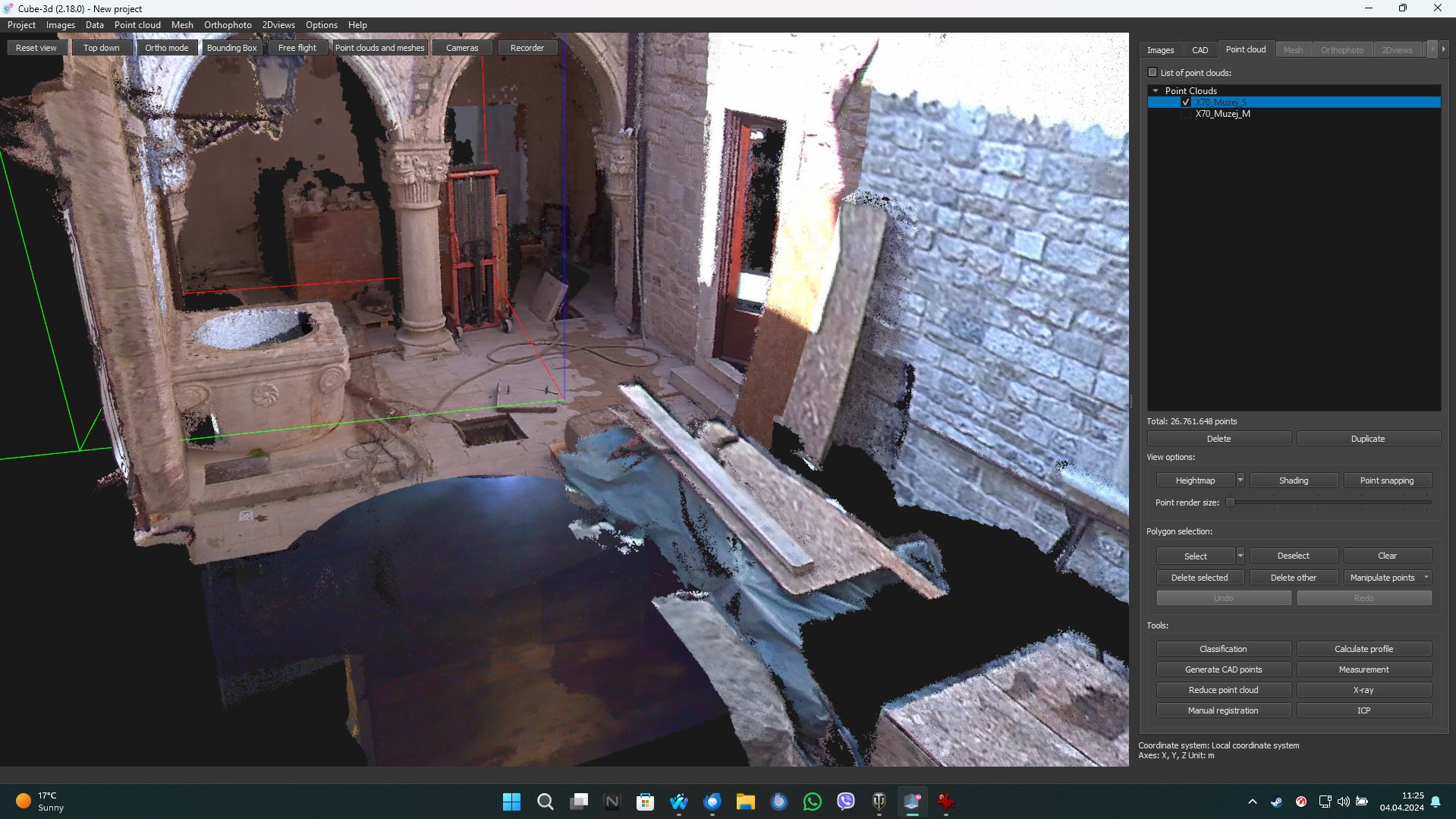Toggle Ortho mode in the viewport toolbar

point(166,48)
